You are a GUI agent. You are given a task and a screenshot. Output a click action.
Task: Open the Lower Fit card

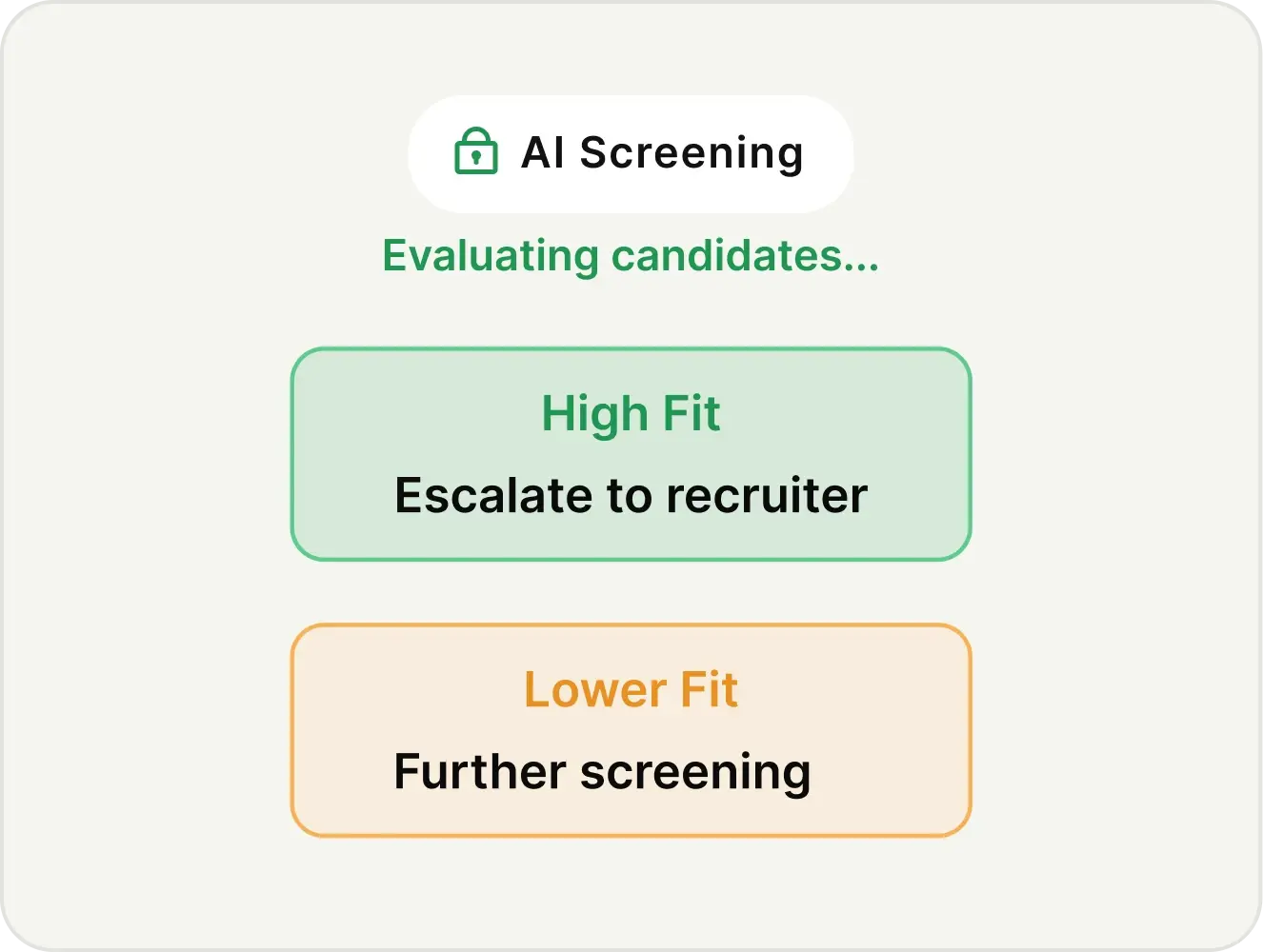631,730
